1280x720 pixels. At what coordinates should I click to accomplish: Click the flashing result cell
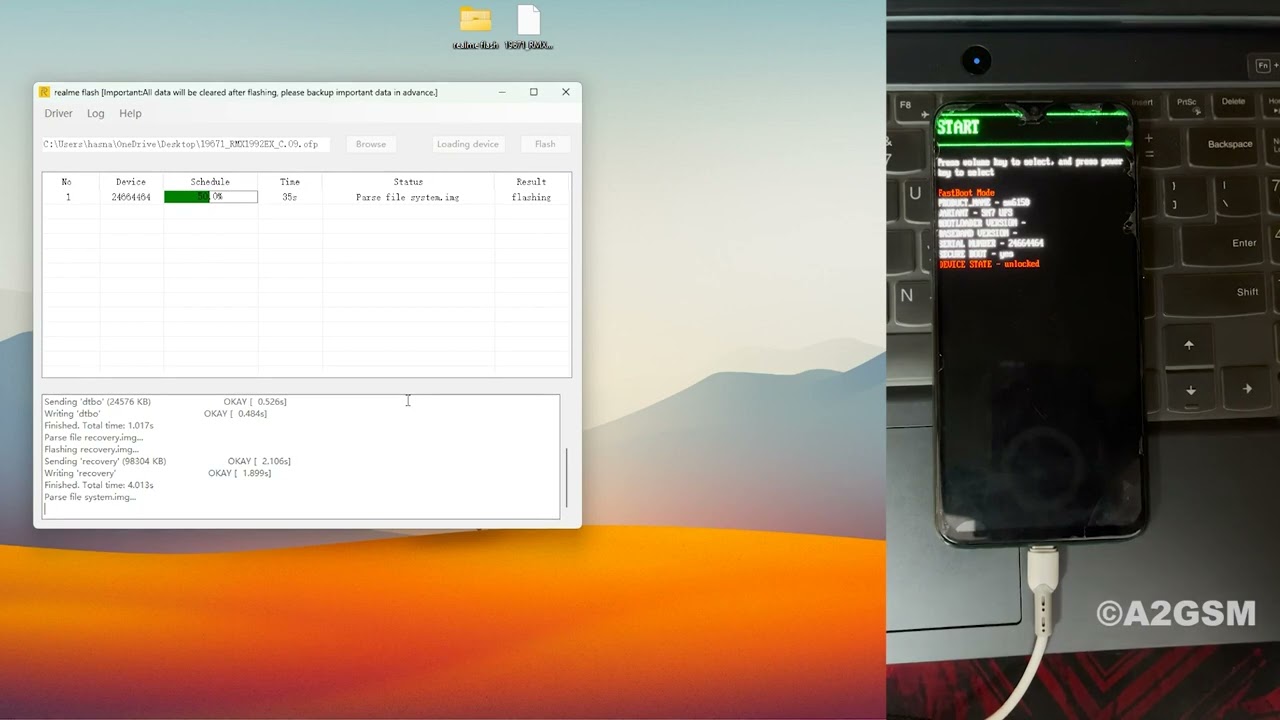click(x=531, y=197)
